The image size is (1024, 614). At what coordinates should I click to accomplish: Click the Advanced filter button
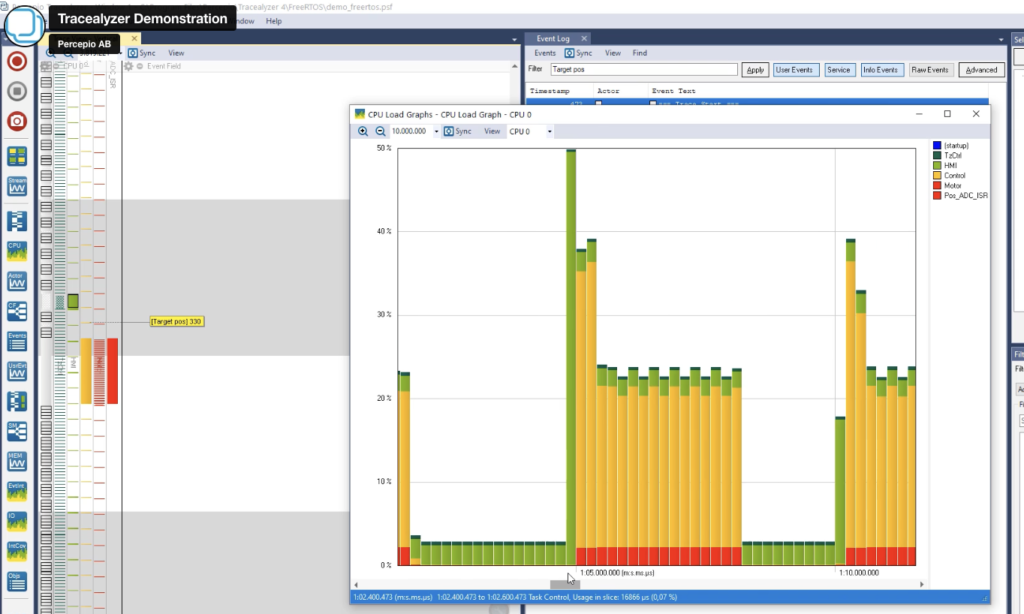point(981,70)
